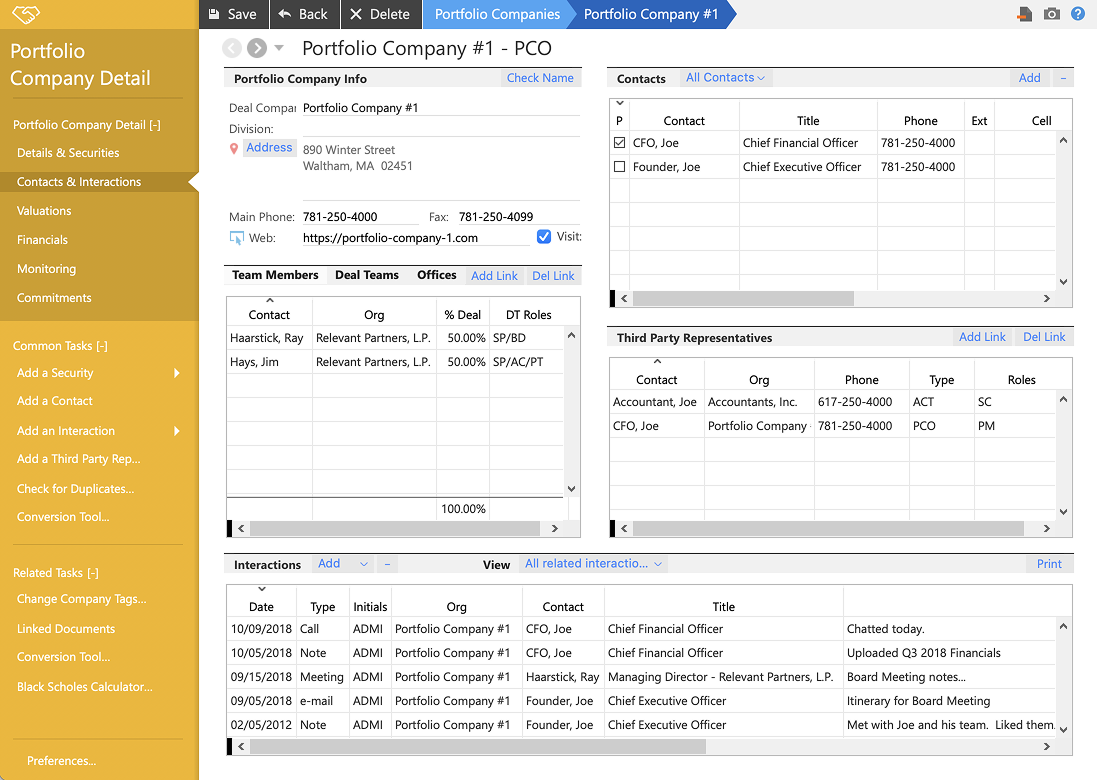Viewport: 1097px width, 780px height.
Task: Open Preferences in the sidebar
Action: [62, 760]
